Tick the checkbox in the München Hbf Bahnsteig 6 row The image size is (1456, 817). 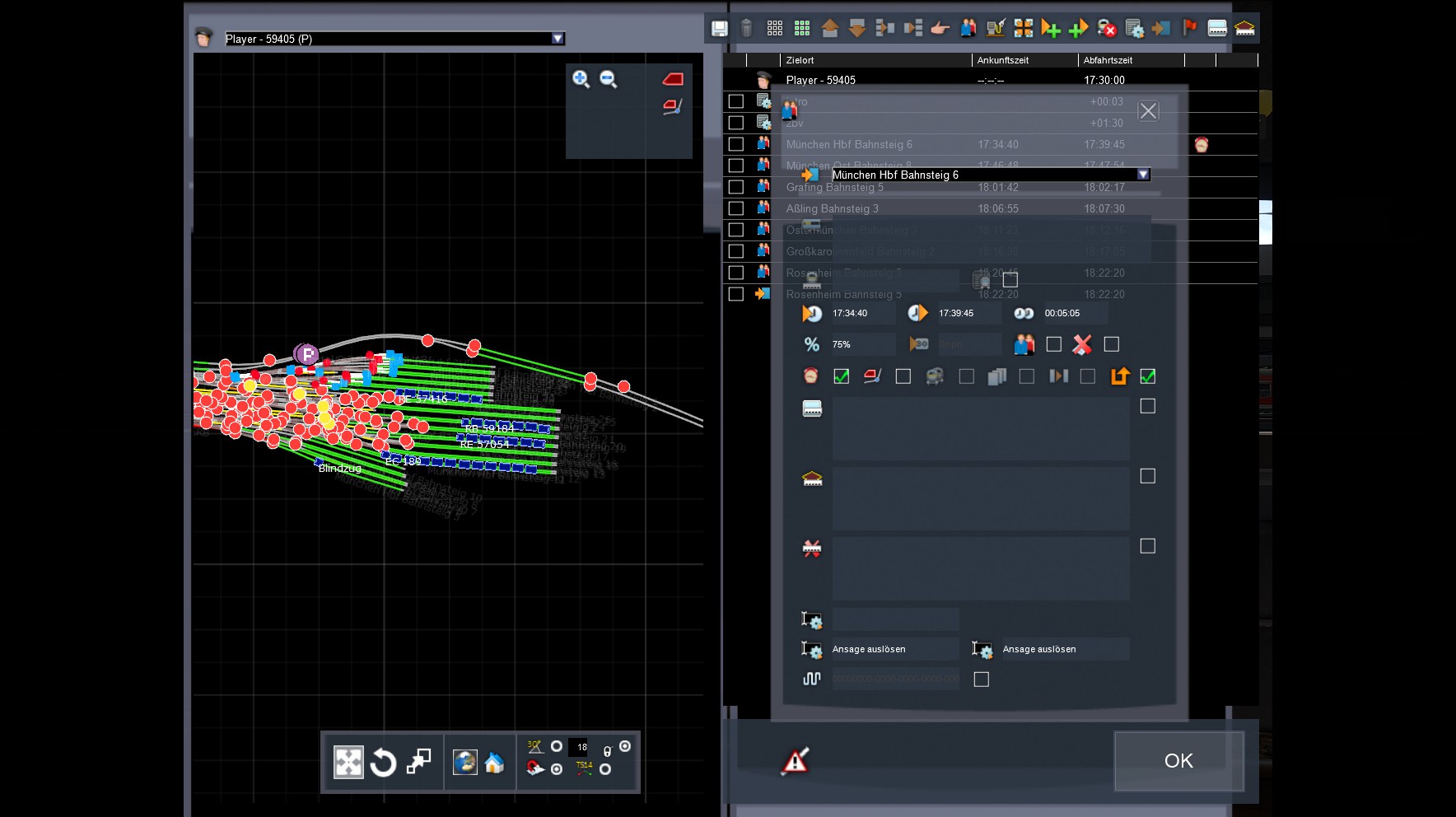(736, 144)
